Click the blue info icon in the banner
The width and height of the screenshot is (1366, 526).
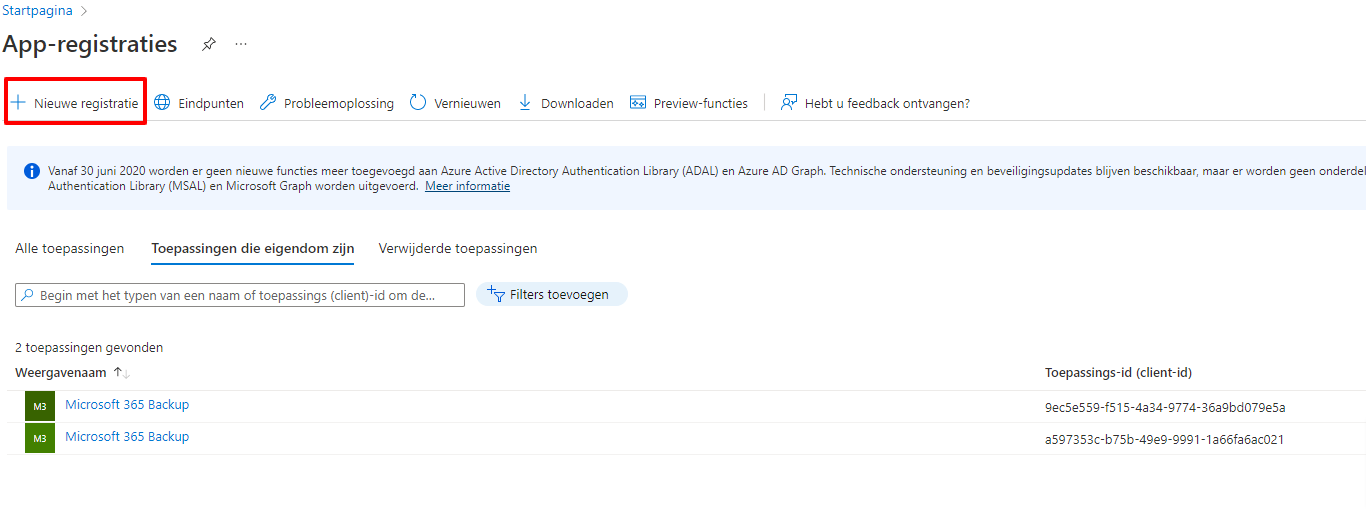click(32, 171)
